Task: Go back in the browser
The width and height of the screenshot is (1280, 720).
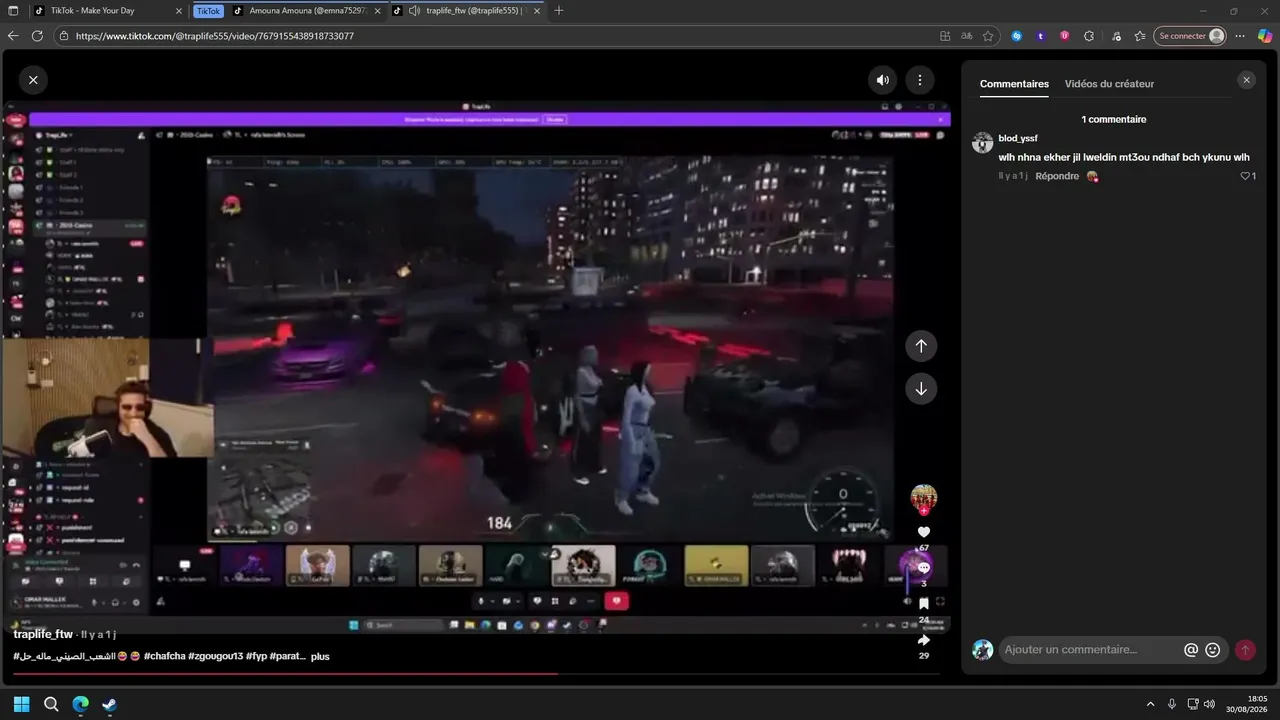Action: tap(13, 36)
